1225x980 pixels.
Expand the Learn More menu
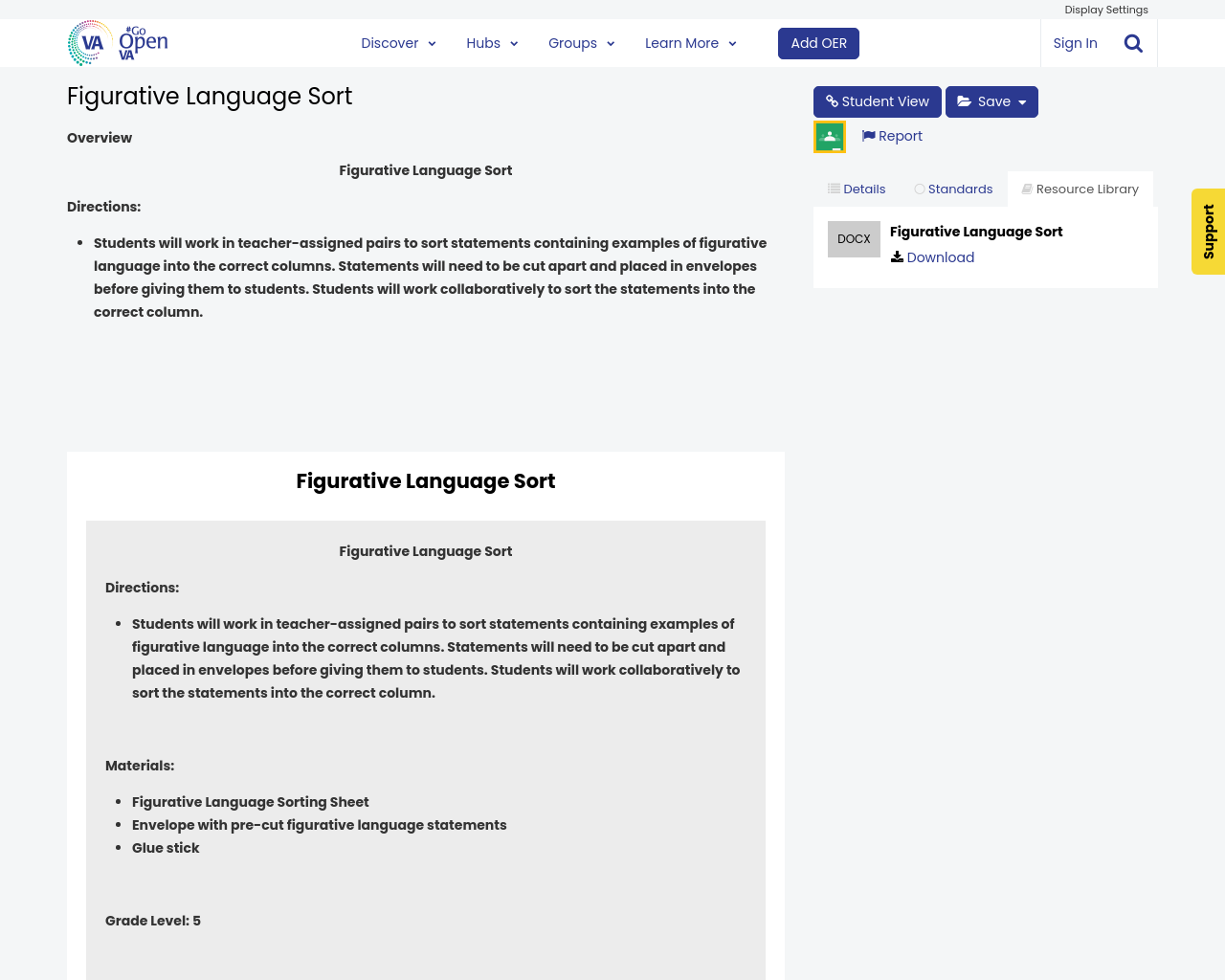pyautogui.click(x=690, y=42)
